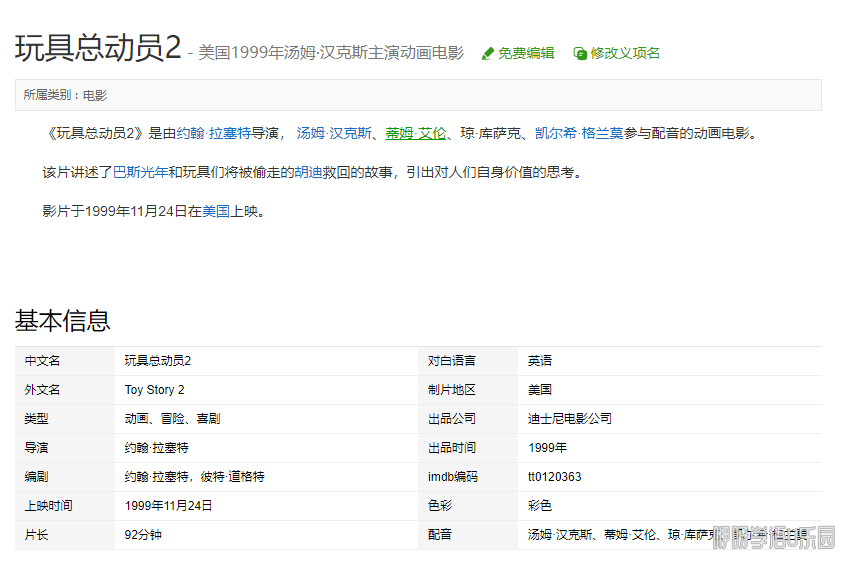This screenshot has width=843, height=563.
Task: Select the 所属类别：电影 category text
Action: (x=65, y=95)
